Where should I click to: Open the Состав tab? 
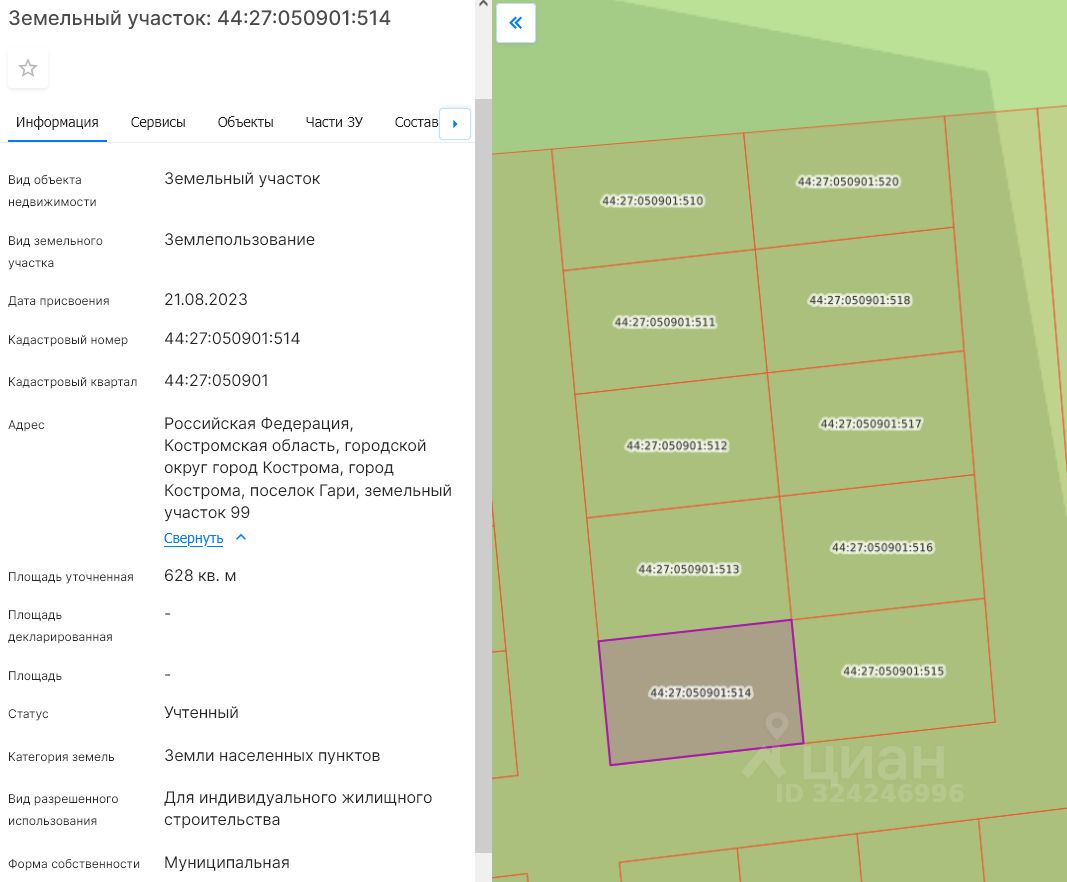[416, 122]
